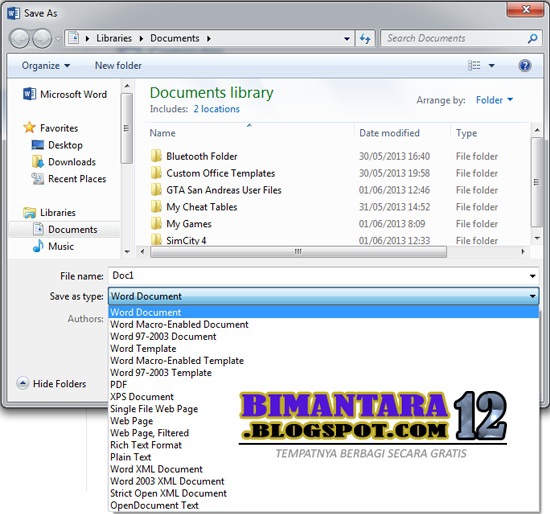Click the GTA San Andreas User Files folder icon

click(156, 190)
